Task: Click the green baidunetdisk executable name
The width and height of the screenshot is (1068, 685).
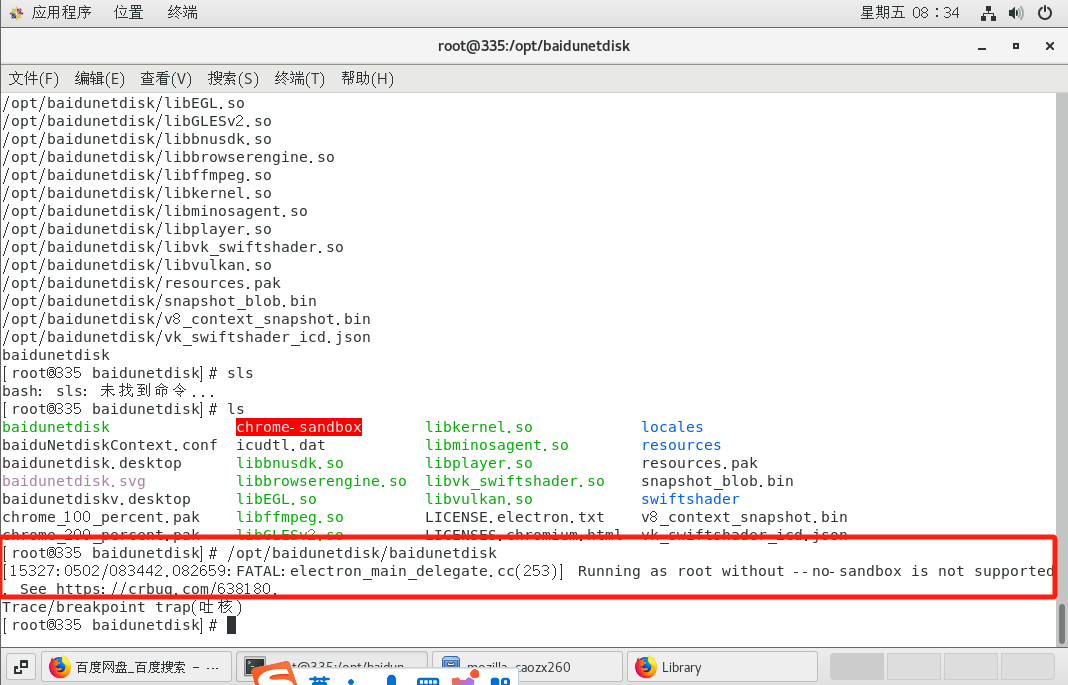Action: (x=56, y=427)
